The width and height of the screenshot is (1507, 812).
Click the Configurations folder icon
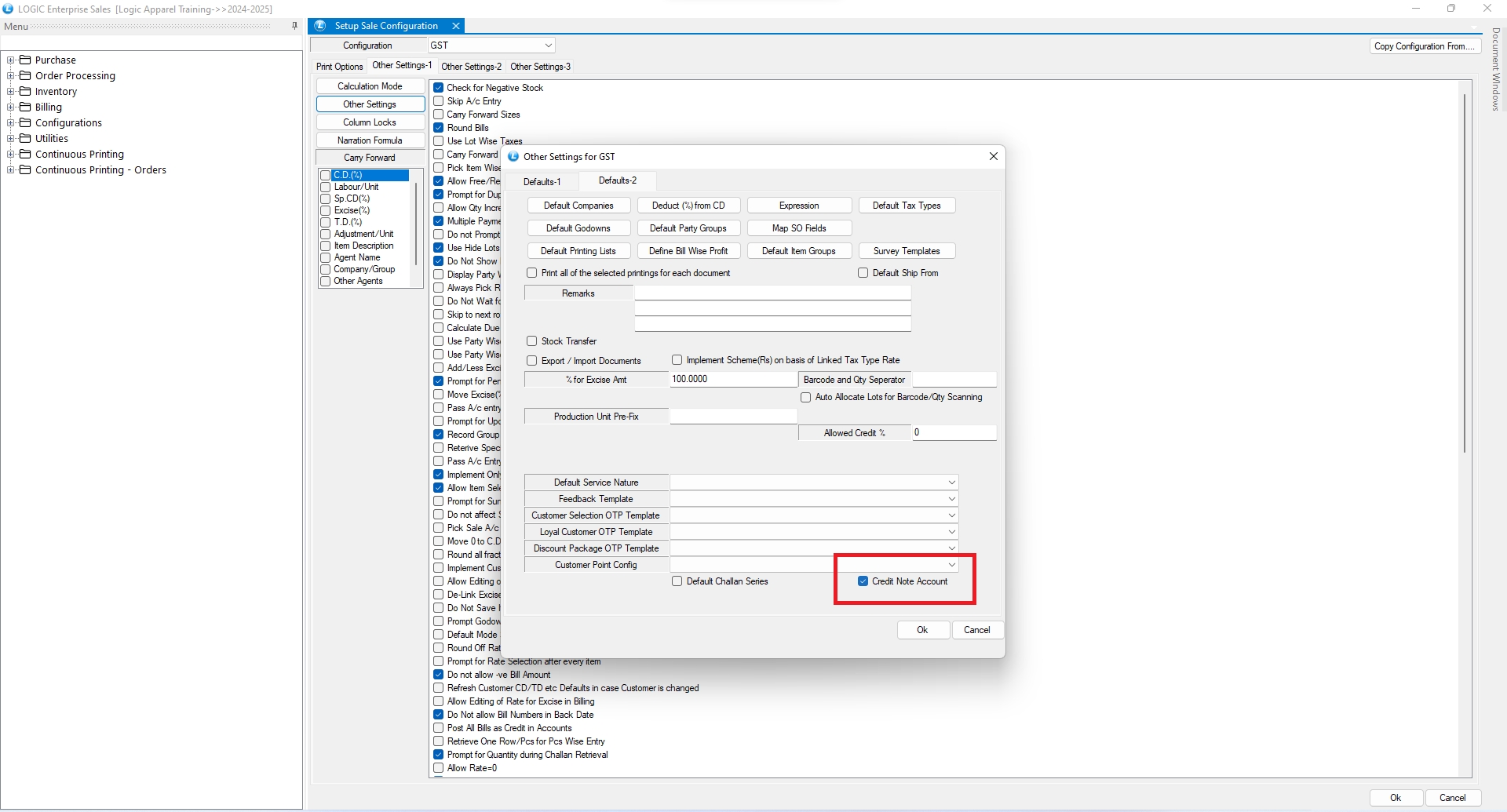25,122
